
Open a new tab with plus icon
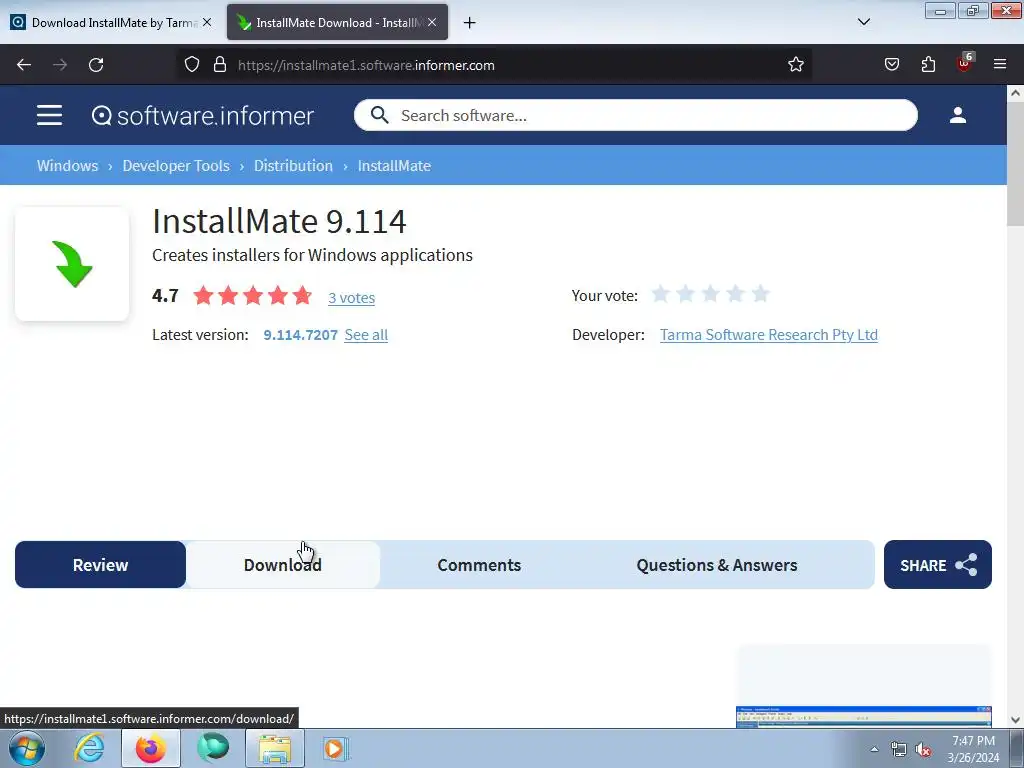click(469, 23)
